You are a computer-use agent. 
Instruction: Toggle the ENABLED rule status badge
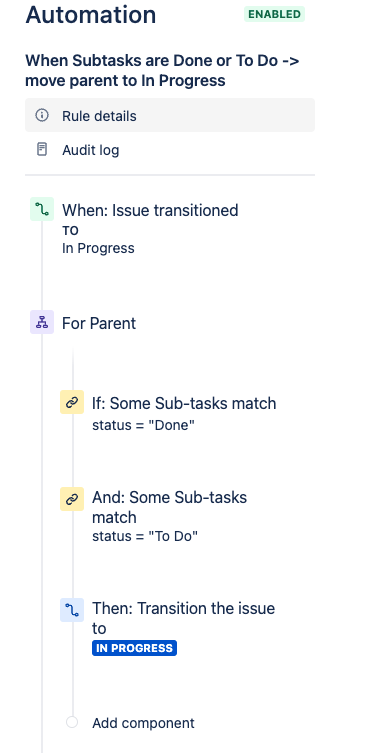pyautogui.click(x=274, y=14)
